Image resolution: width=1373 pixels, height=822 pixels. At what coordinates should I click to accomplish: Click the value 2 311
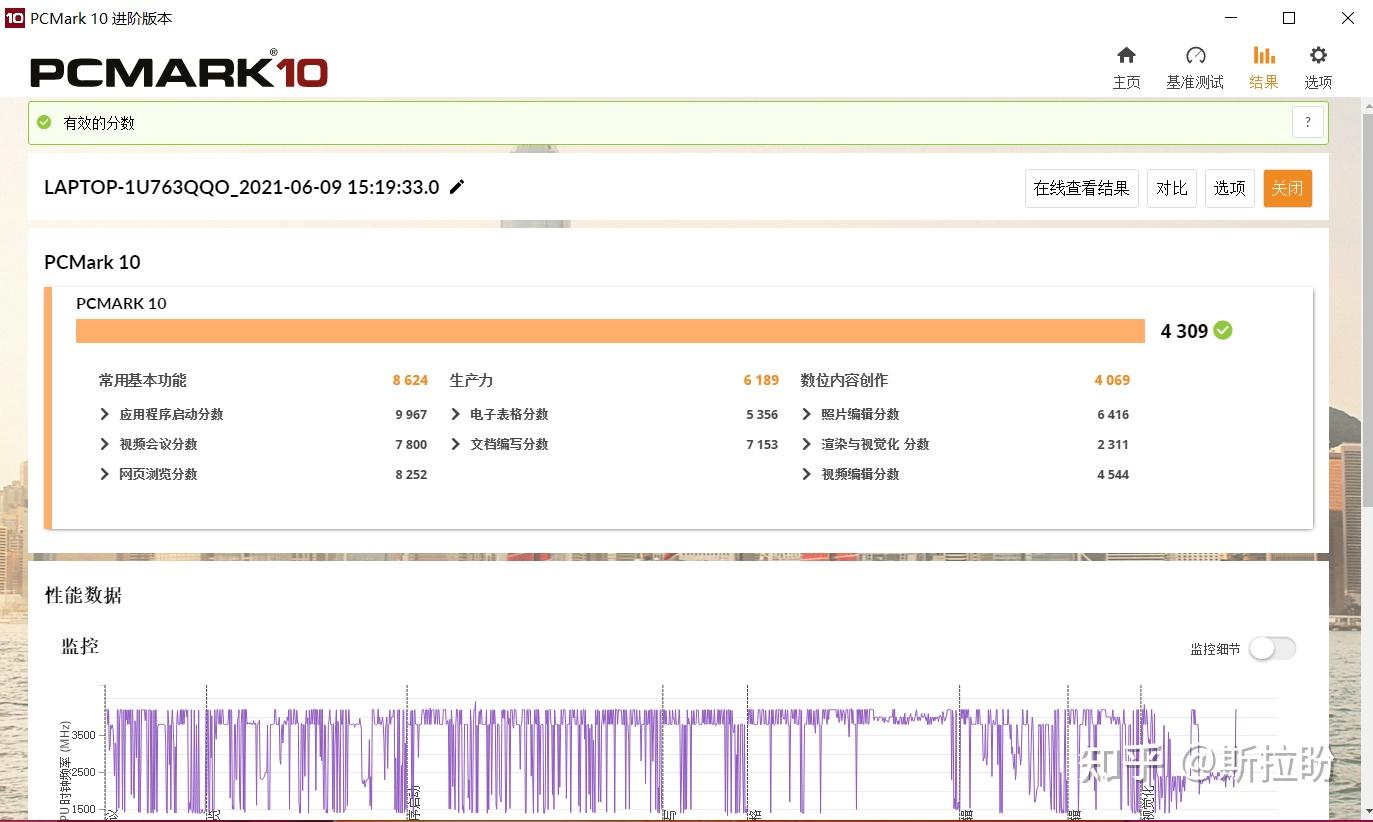click(1113, 444)
